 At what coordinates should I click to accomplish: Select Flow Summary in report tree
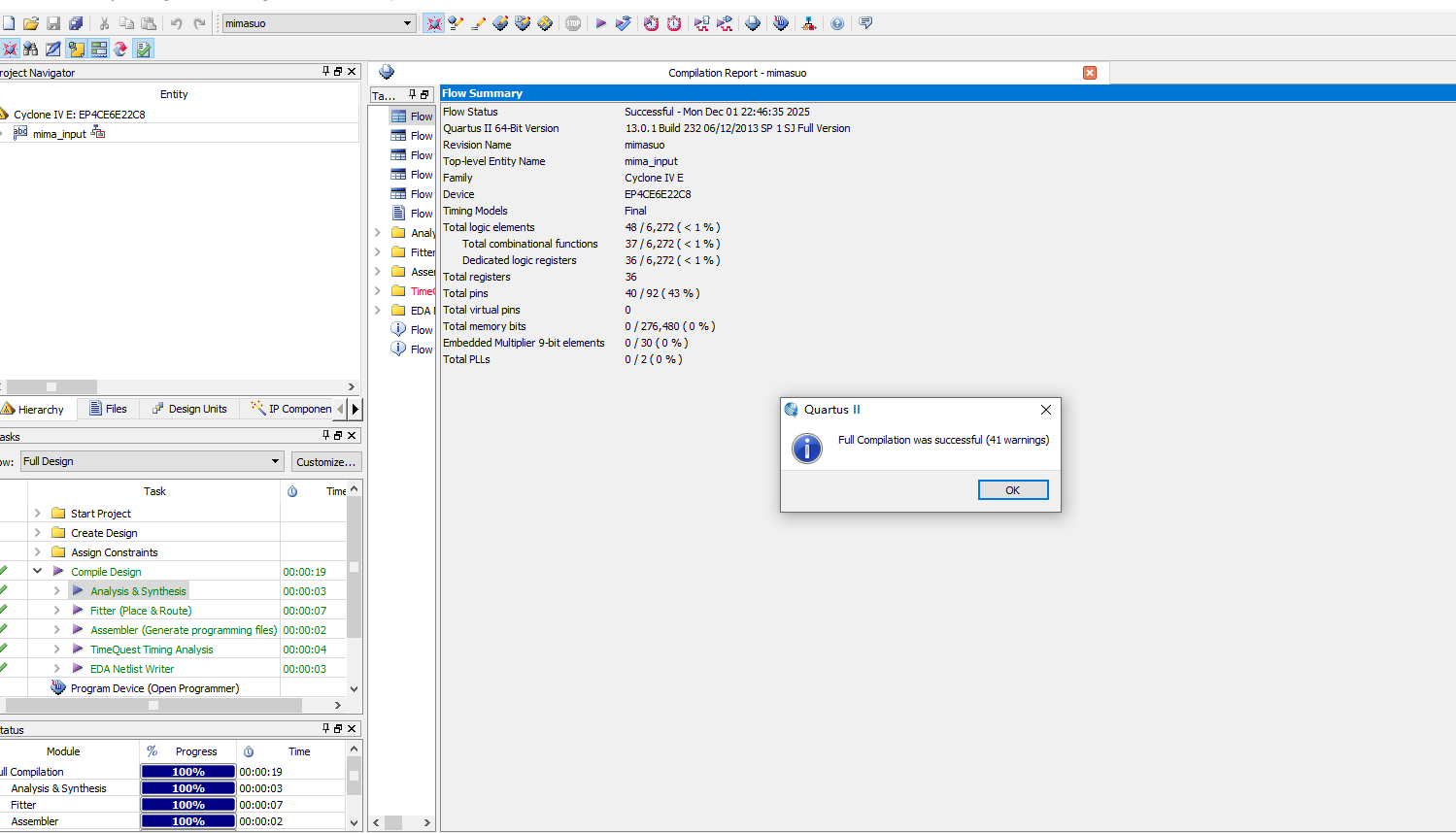point(412,117)
